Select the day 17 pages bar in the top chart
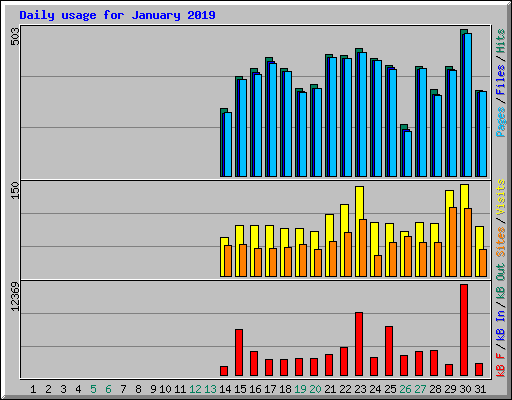The image size is (512, 400). tap(273, 120)
